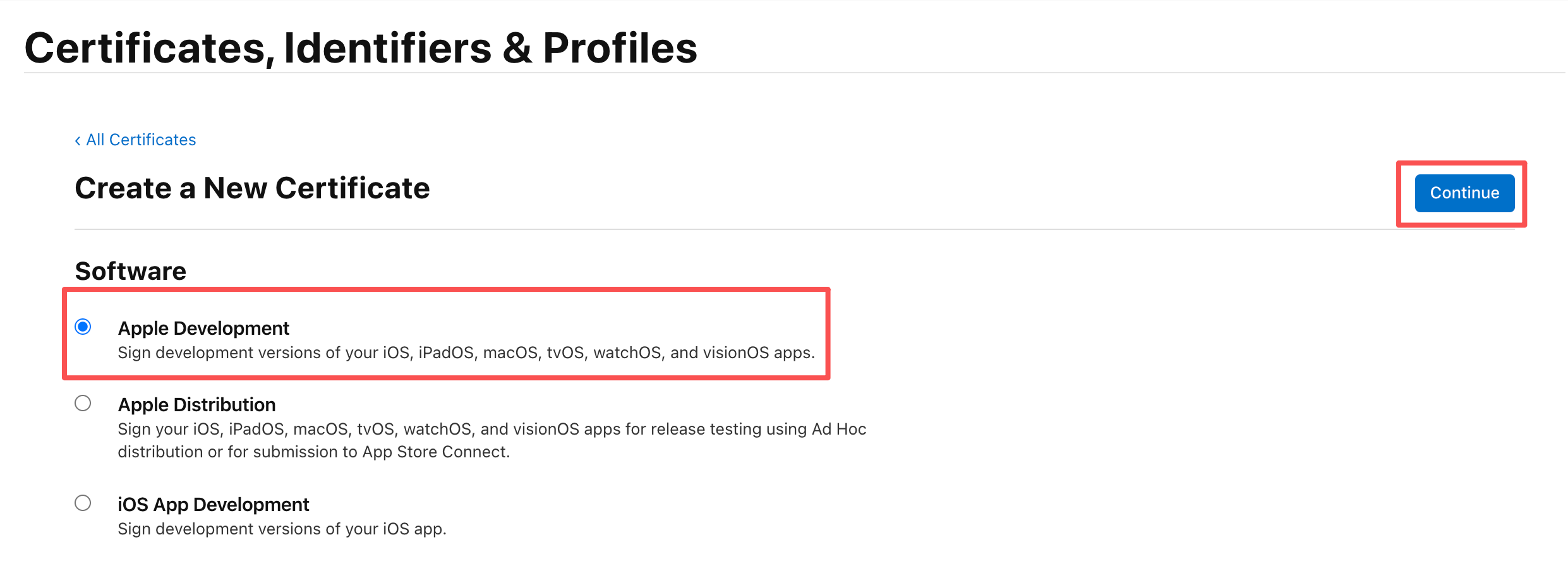Click the ampersand in the page title

point(517,49)
